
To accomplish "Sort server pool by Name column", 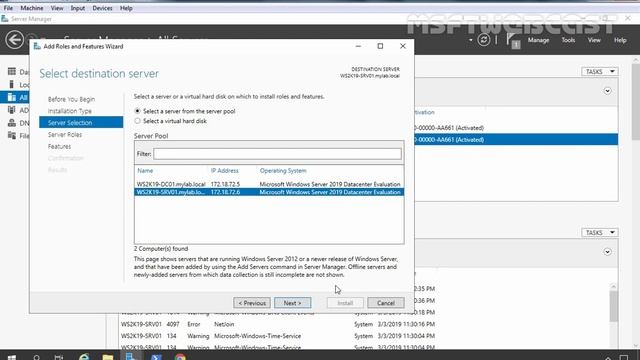I will point(145,171).
